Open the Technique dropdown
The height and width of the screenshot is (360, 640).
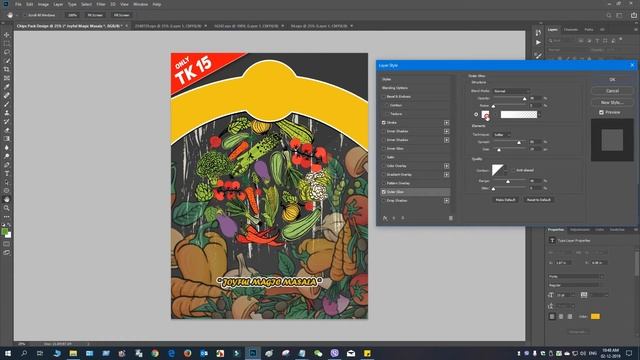[x=502, y=134]
